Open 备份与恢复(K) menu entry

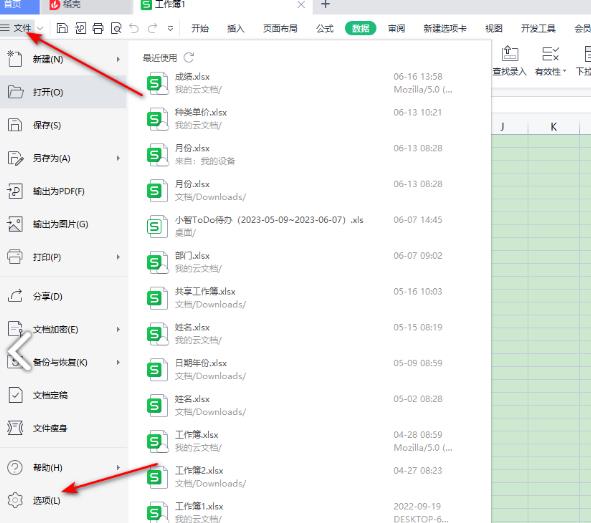[63, 362]
